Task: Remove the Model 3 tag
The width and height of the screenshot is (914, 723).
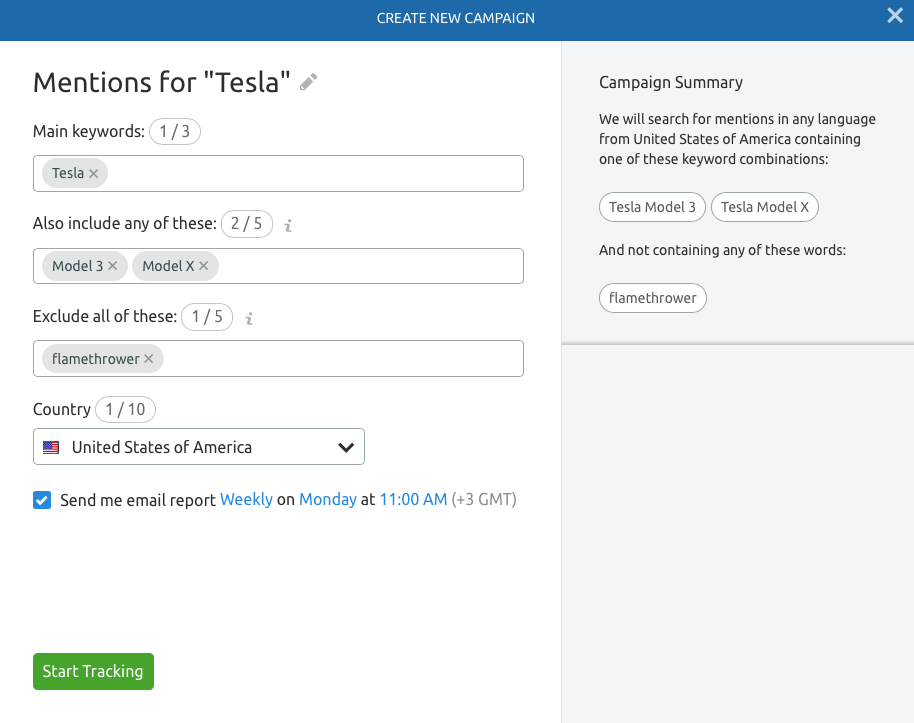Action: tap(113, 266)
